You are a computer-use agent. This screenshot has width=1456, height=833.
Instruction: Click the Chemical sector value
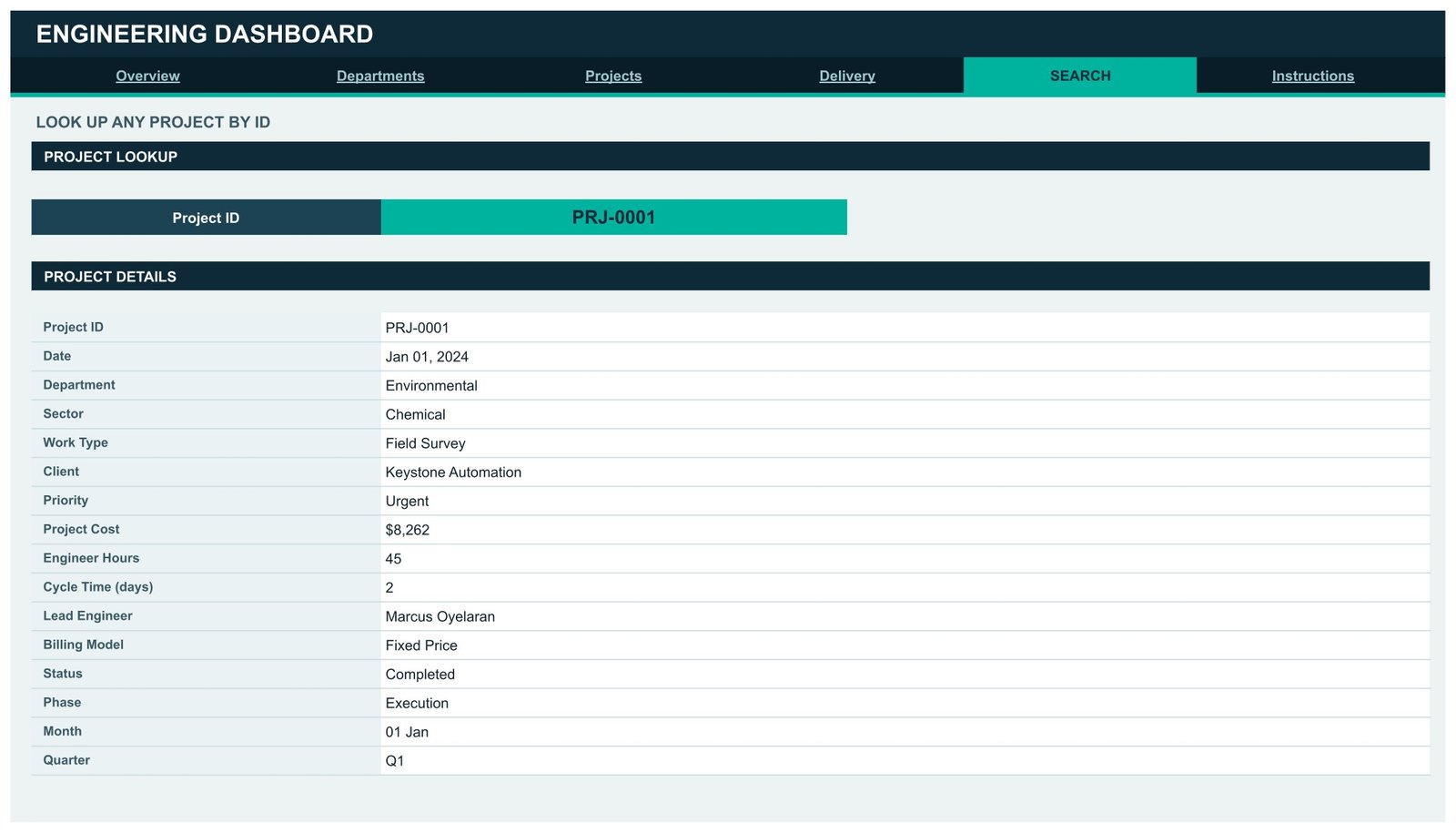click(415, 414)
